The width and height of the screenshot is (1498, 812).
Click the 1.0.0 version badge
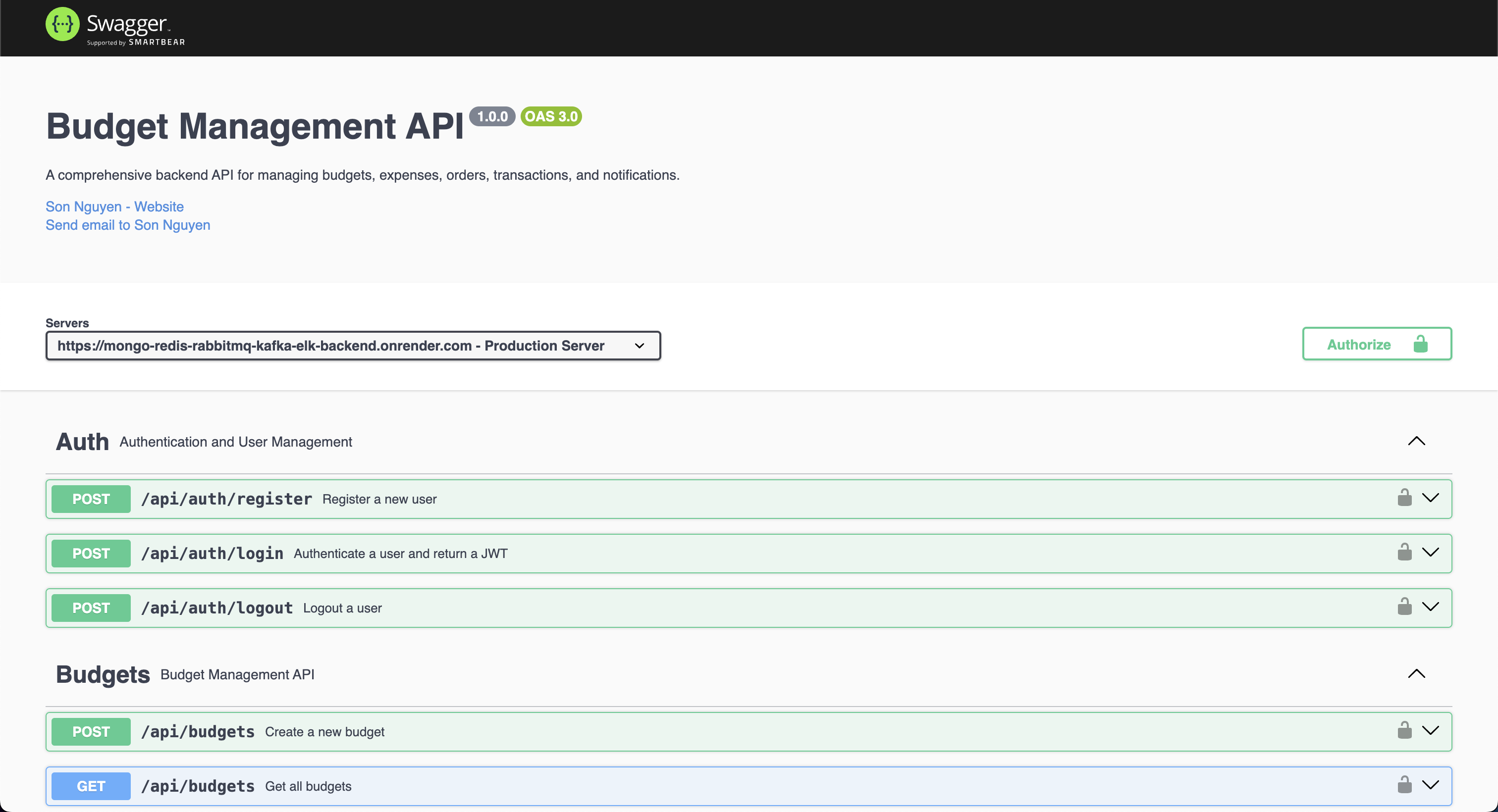coord(492,116)
